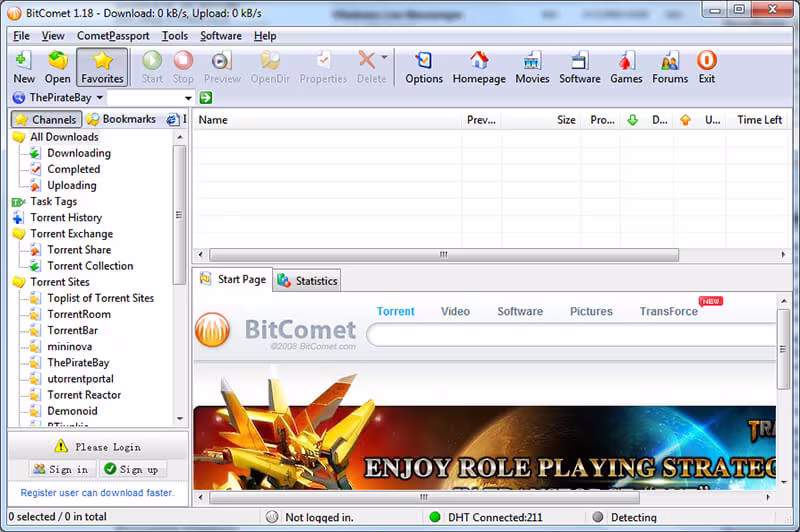The image size is (800, 532).
Task: Click the Preview toolbar icon
Action: (x=222, y=67)
